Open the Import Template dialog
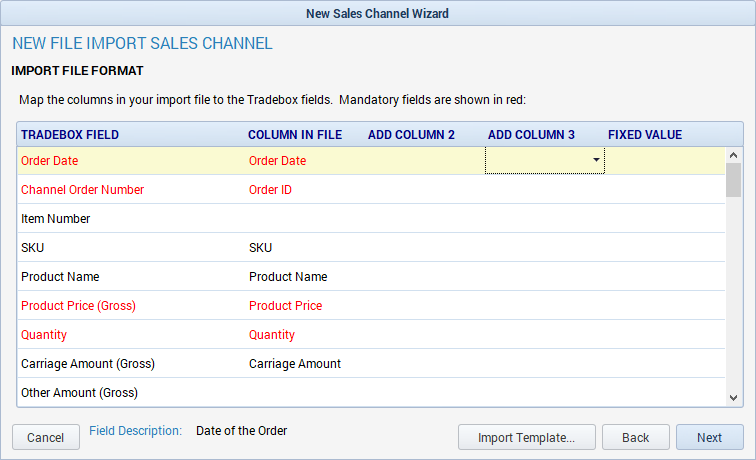Image resolution: width=756 pixels, height=460 pixels. pyautogui.click(x=526, y=437)
